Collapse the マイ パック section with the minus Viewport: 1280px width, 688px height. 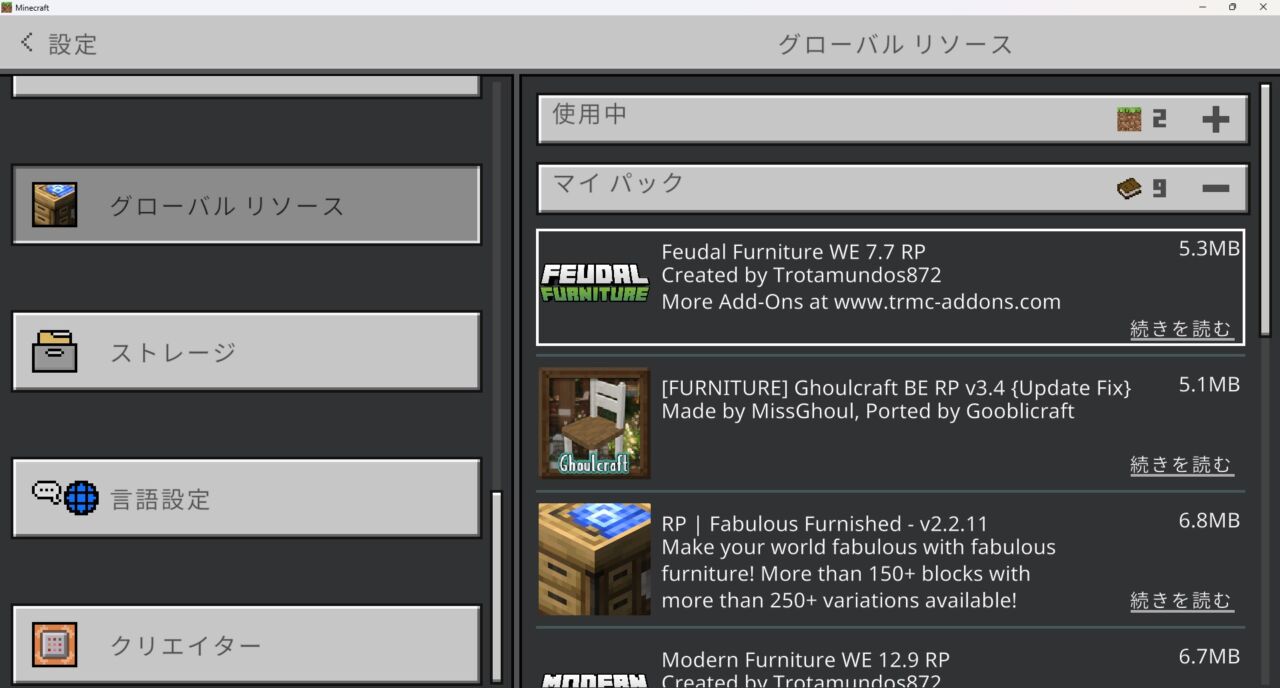pos(1218,186)
